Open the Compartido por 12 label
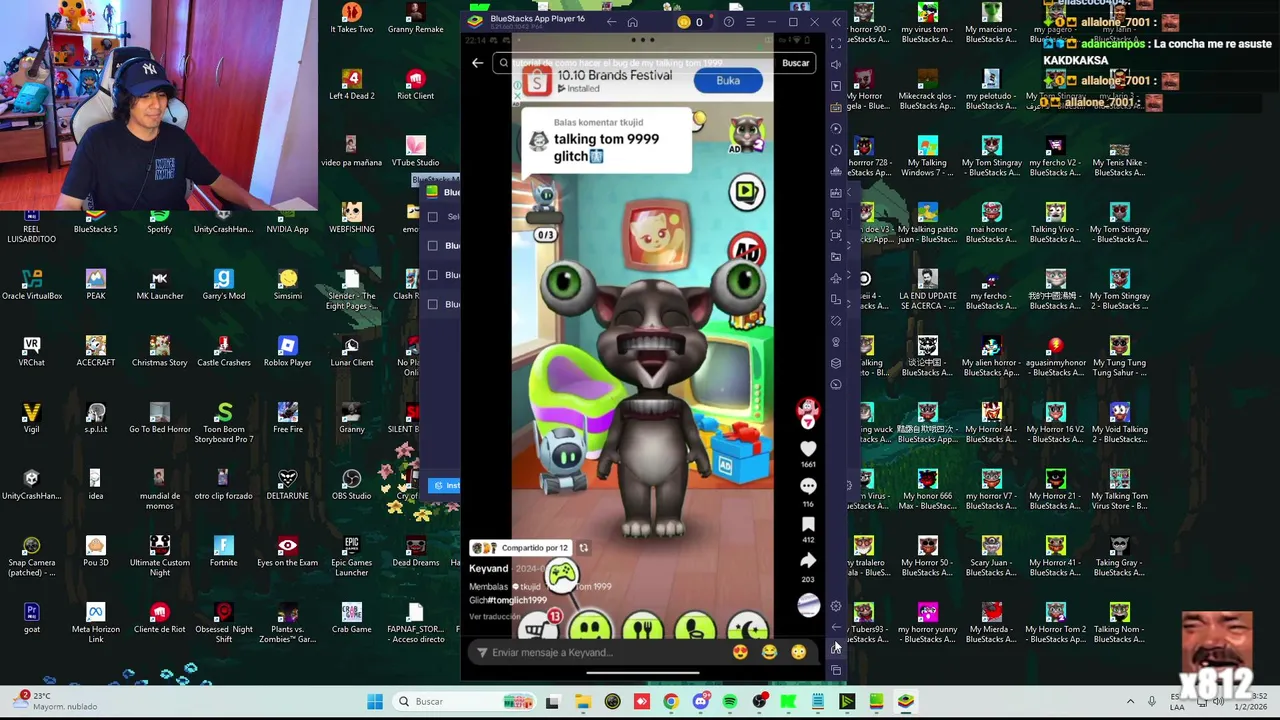 (520, 548)
